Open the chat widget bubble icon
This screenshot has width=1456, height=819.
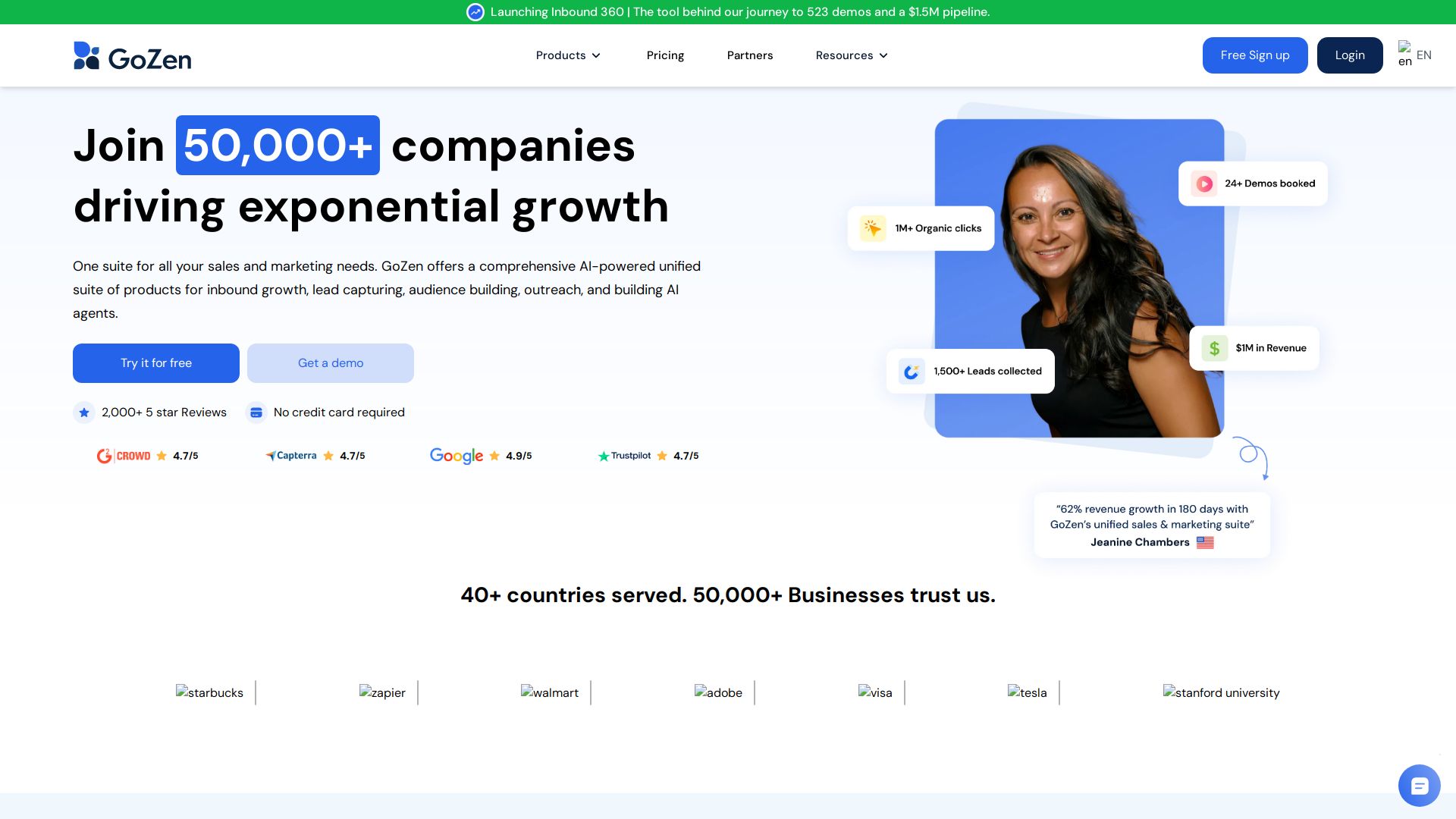[1419, 786]
